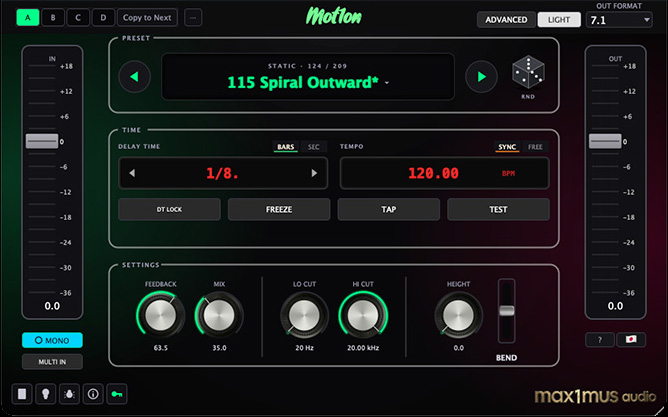Click the FEEDBACK knob

161,316
